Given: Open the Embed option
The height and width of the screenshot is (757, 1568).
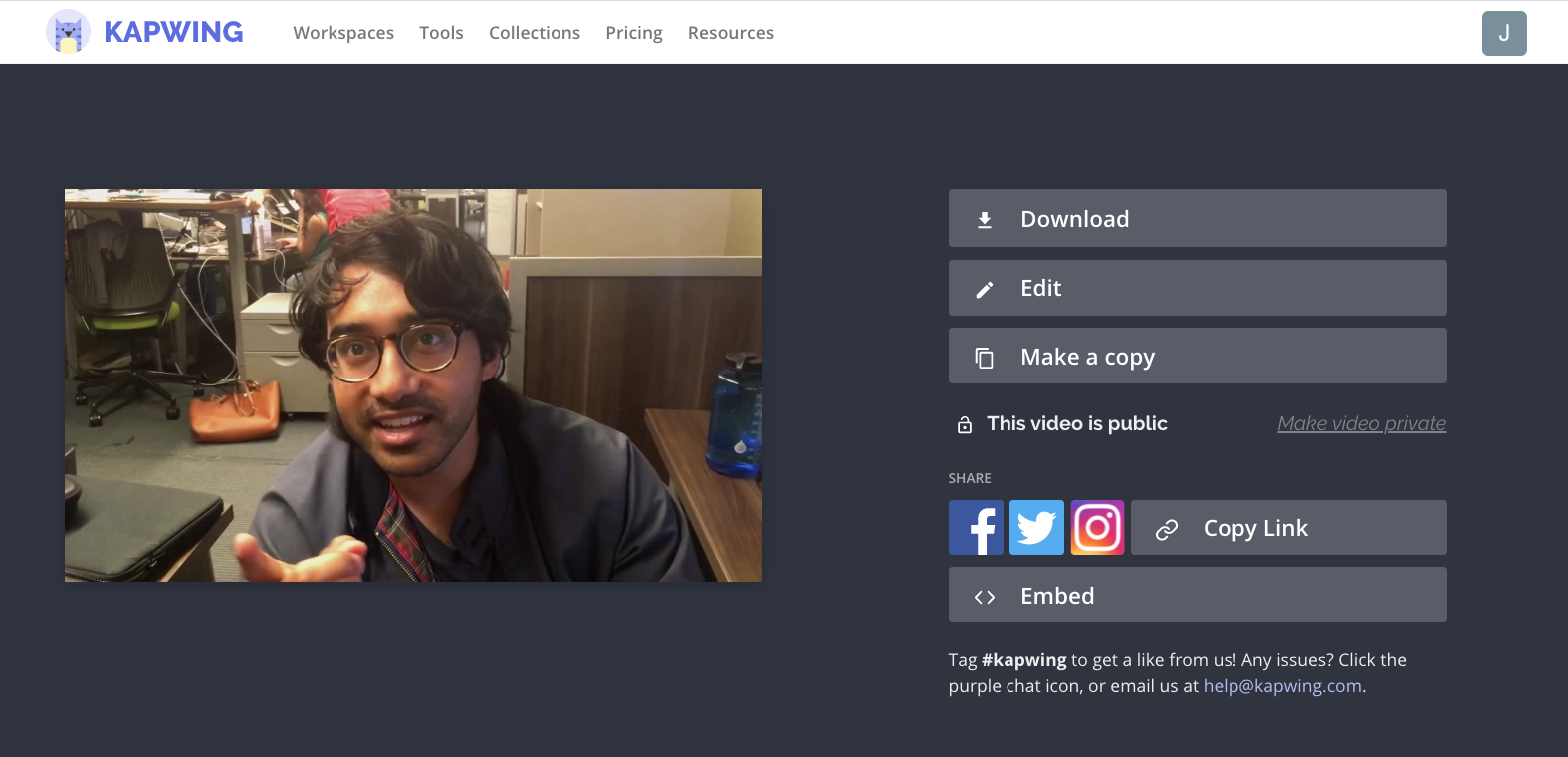Looking at the screenshot, I should [x=1198, y=595].
